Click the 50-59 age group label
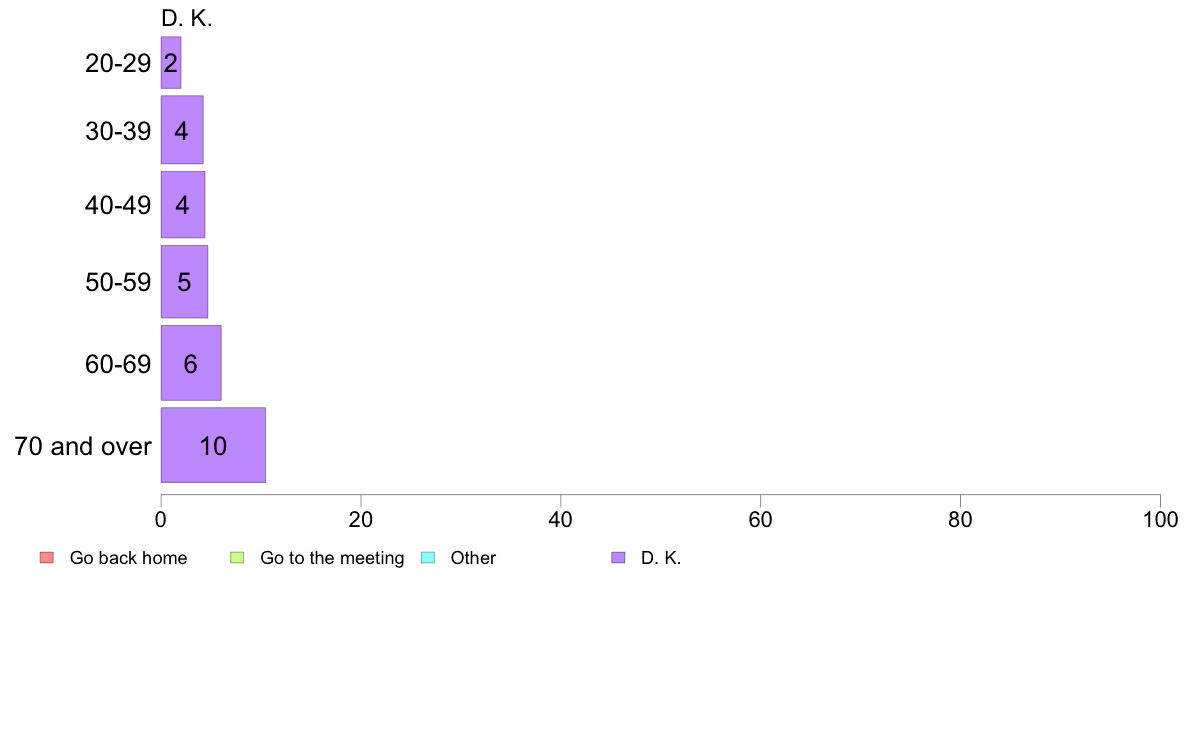 [x=118, y=282]
